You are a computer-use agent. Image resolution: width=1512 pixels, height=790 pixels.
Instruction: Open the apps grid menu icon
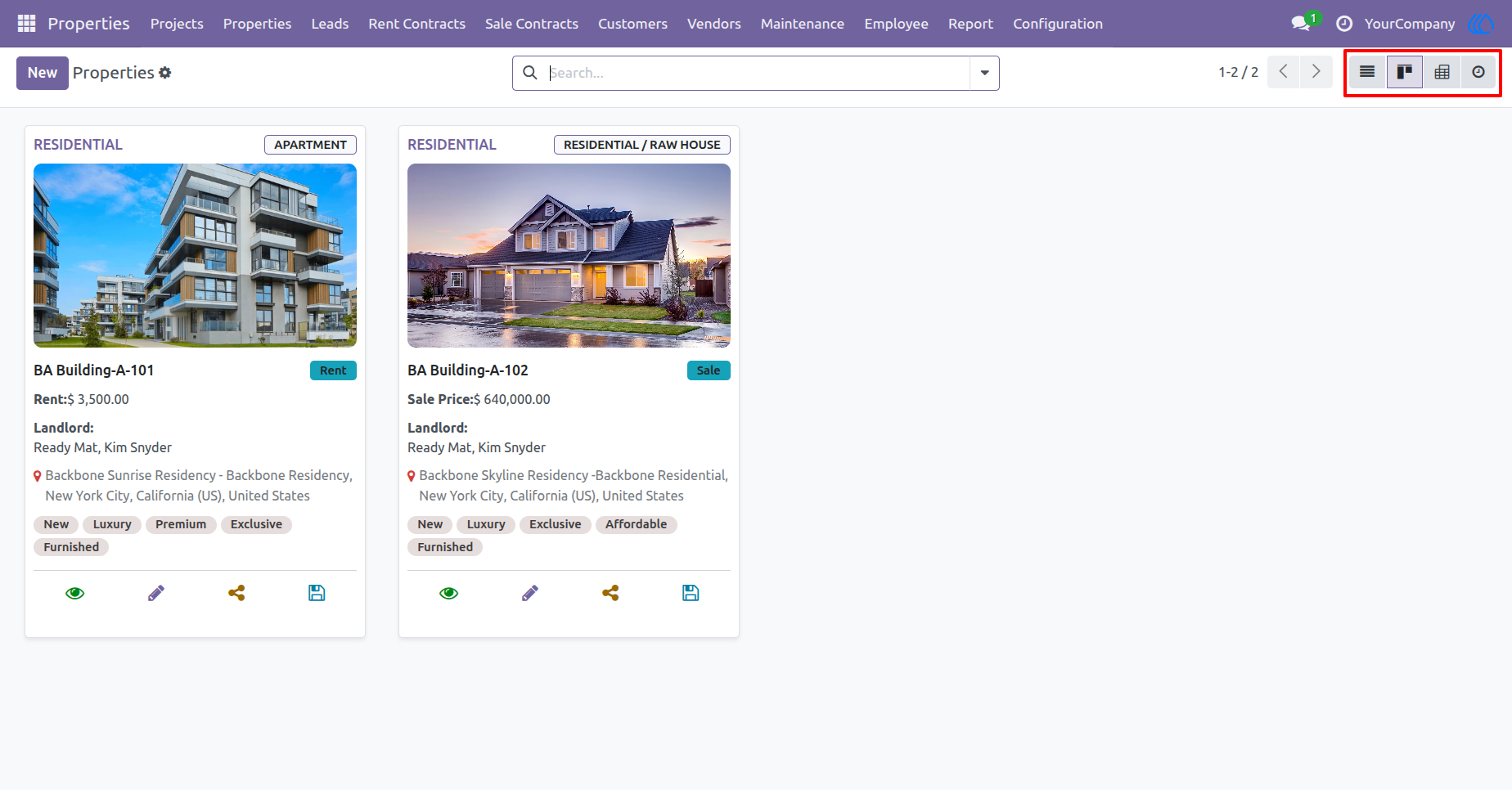click(26, 24)
